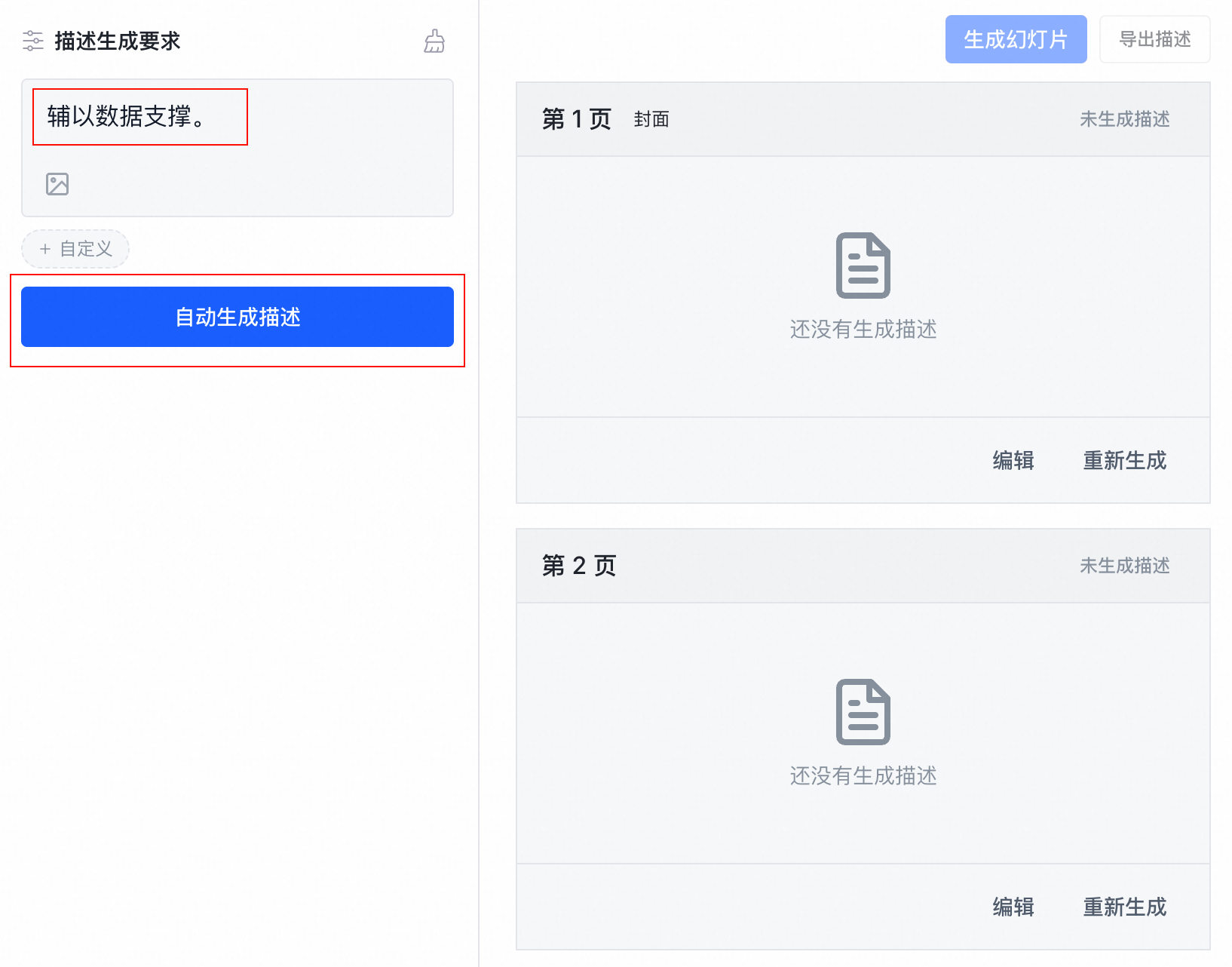Click 还没有生成描述 text in 第 1 页
This screenshot has height=967, width=1232.
(863, 330)
